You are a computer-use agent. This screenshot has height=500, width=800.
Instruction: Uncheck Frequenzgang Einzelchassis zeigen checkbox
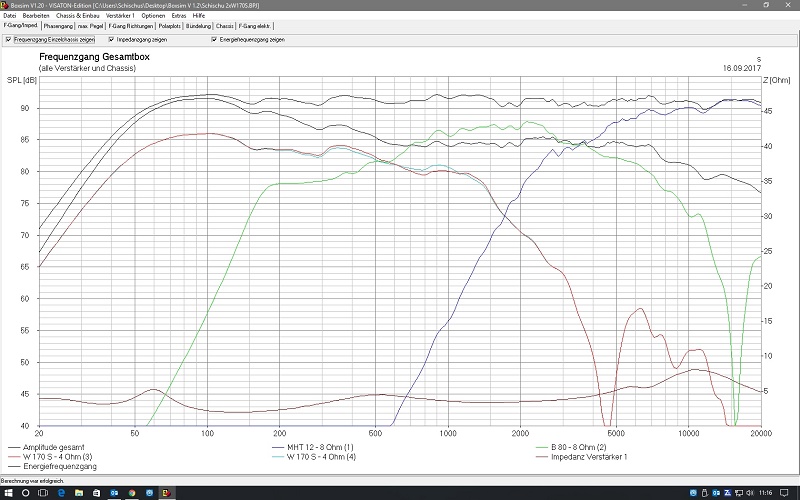[8, 40]
